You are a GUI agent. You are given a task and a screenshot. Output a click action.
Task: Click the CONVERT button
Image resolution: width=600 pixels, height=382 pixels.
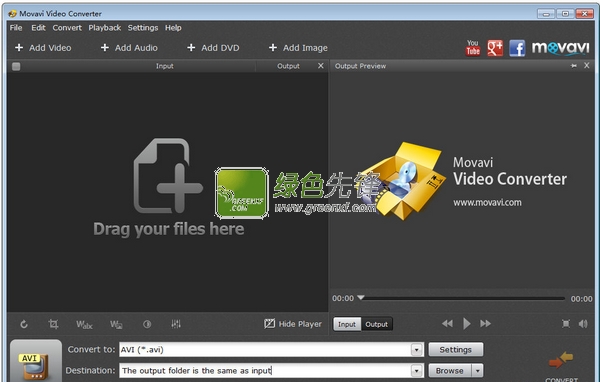tap(561, 367)
